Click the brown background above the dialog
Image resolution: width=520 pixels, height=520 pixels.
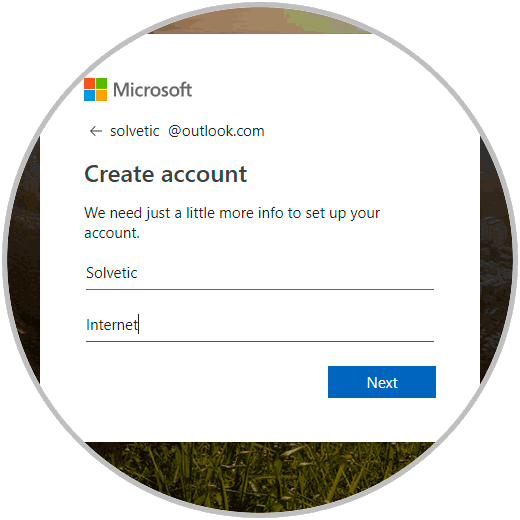click(260, 20)
